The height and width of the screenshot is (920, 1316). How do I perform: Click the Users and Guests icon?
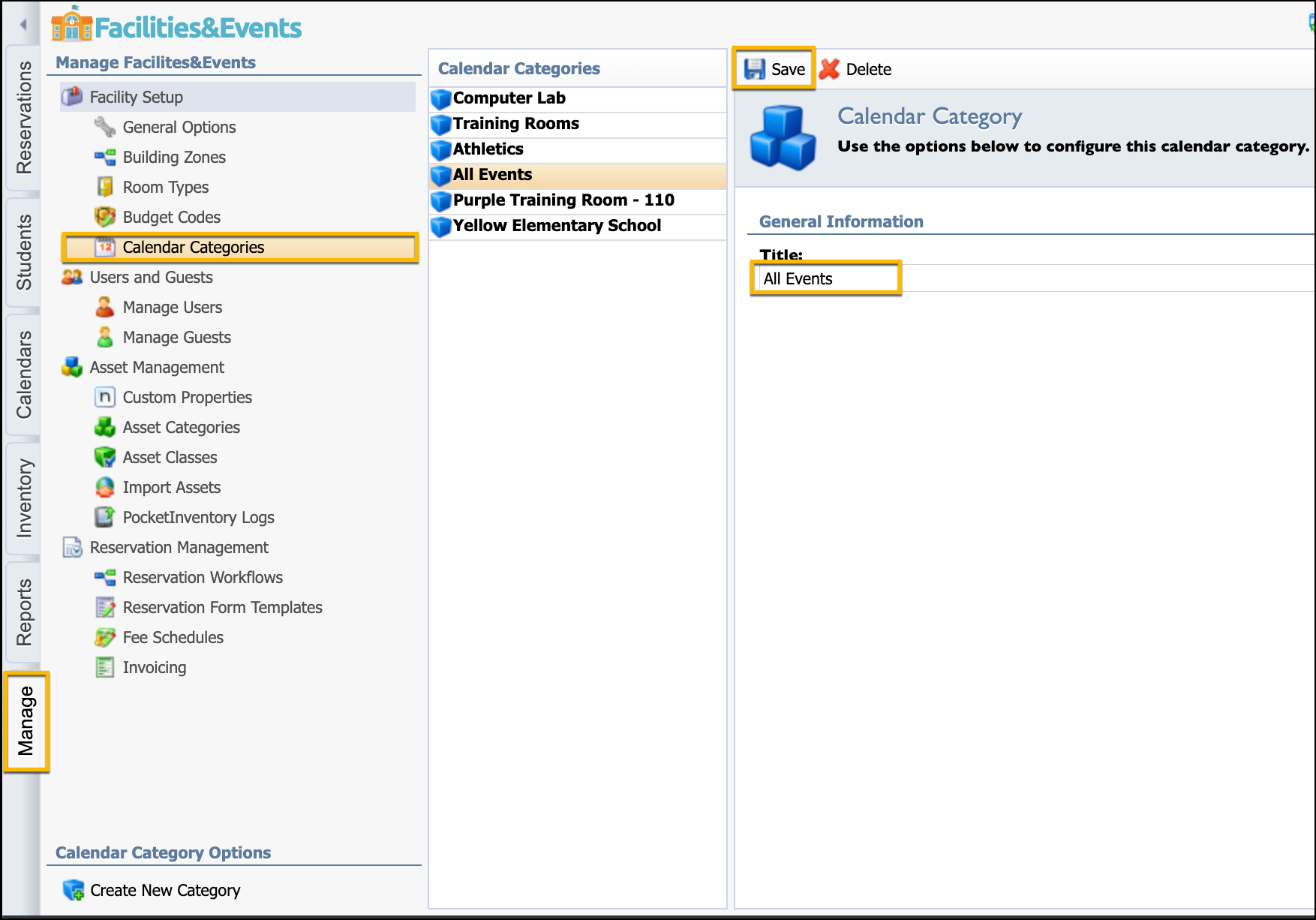pos(72,277)
